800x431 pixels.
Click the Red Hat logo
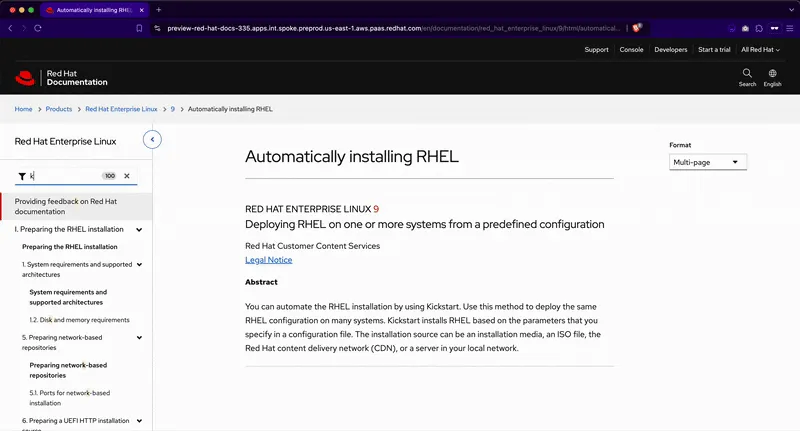coord(25,78)
